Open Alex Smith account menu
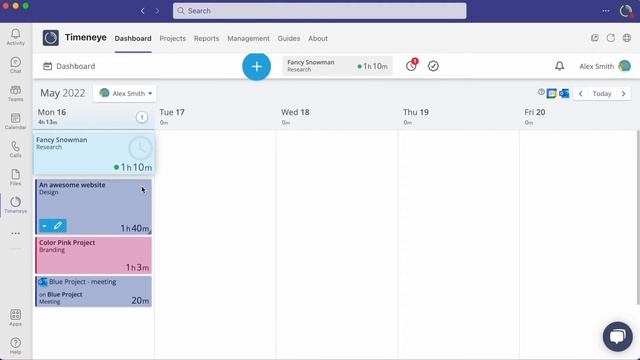The width and height of the screenshot is (640, 360). coord(605,66)
